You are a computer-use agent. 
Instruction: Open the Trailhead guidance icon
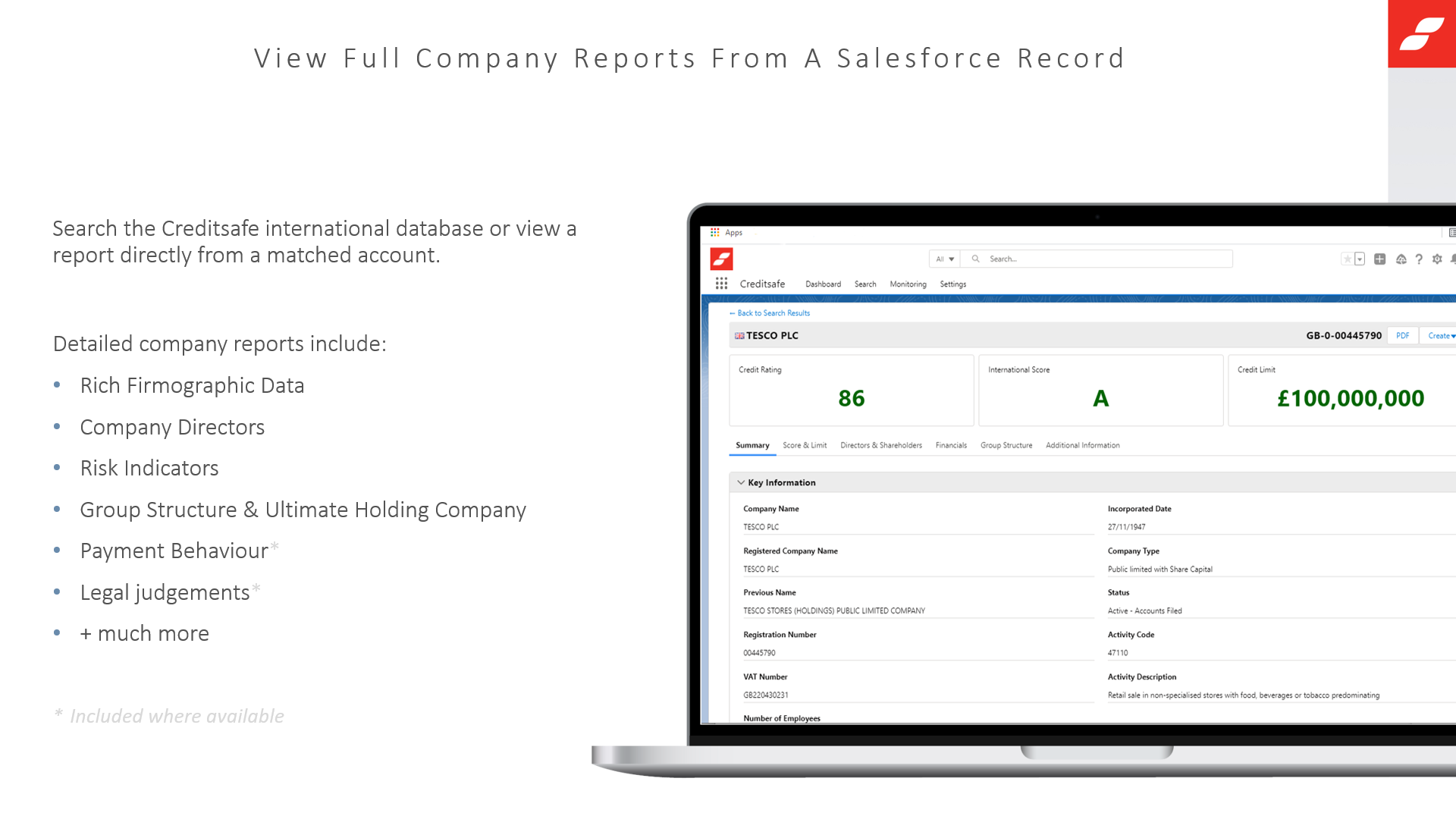(x=1401, y=259)
